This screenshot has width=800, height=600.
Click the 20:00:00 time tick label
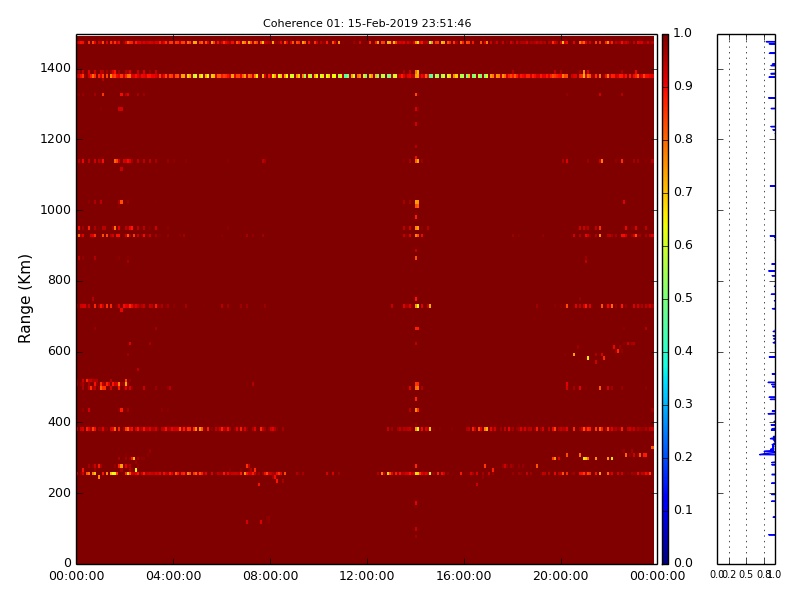click(x=561, y=576)
